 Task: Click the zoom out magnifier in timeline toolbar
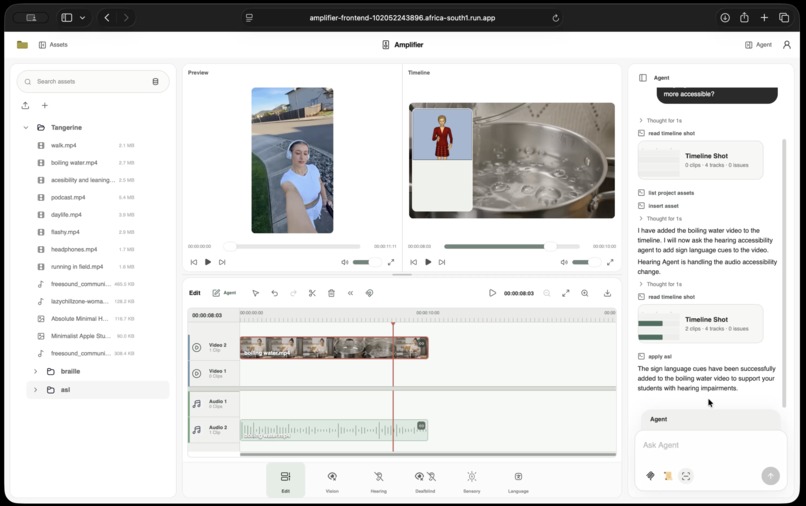pos(547,293)
